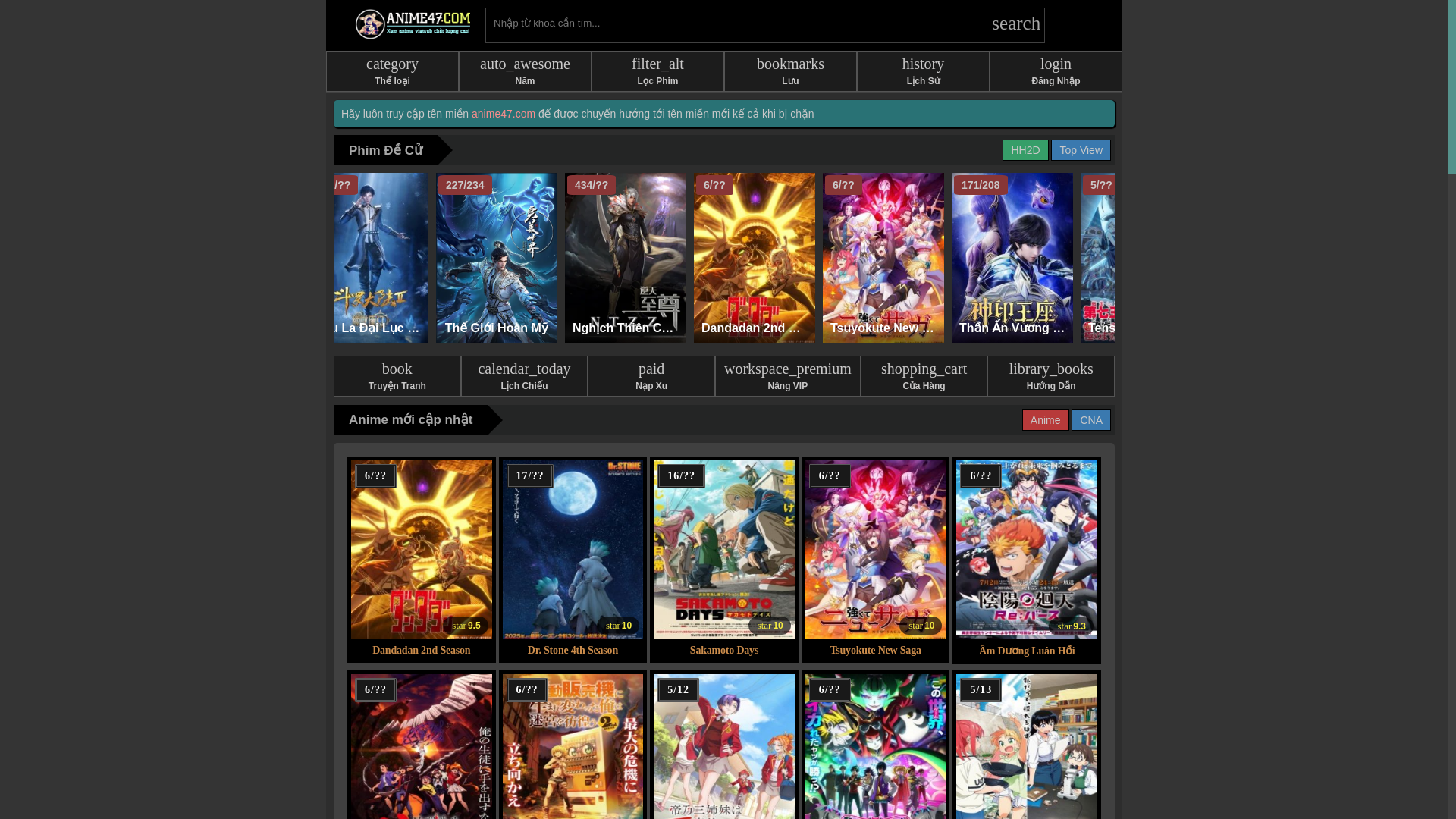1456x819 pixels.
Task: Open the Lọc Phim filter menu
Action: tap(657, 71)
